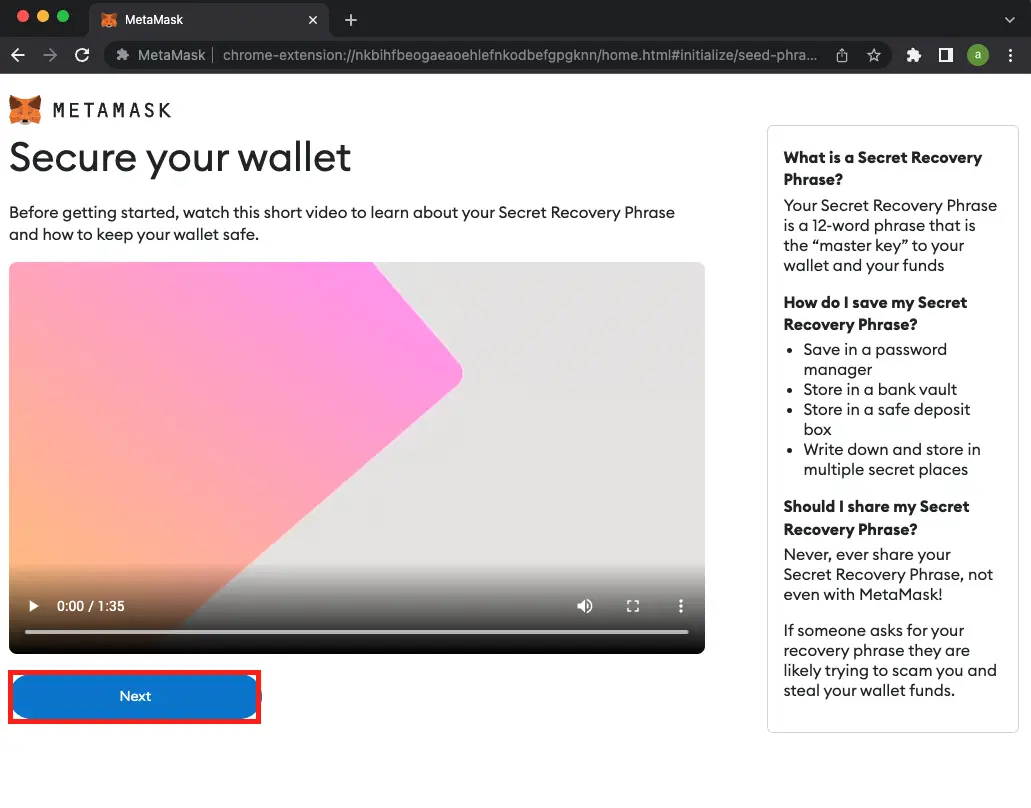Image resolution: width=1031 pixels, height=808 pixels.
Task: Open a new browser tab
Action: (350, 20)
